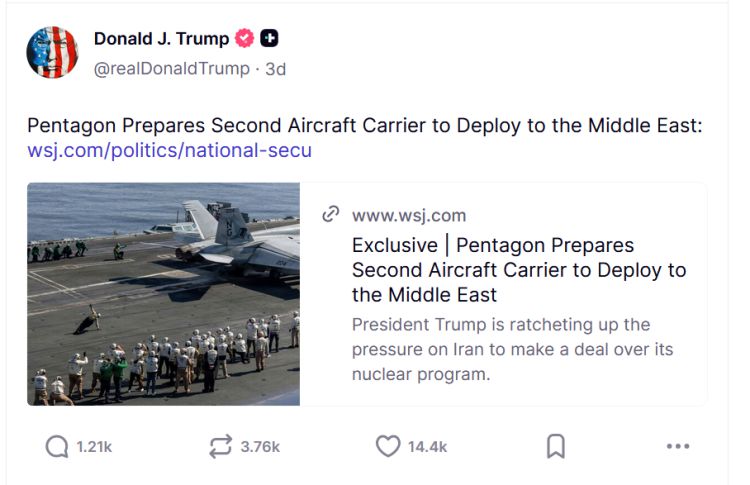
Task: Click the reply speech bubble icon
Action: (58, 446)
